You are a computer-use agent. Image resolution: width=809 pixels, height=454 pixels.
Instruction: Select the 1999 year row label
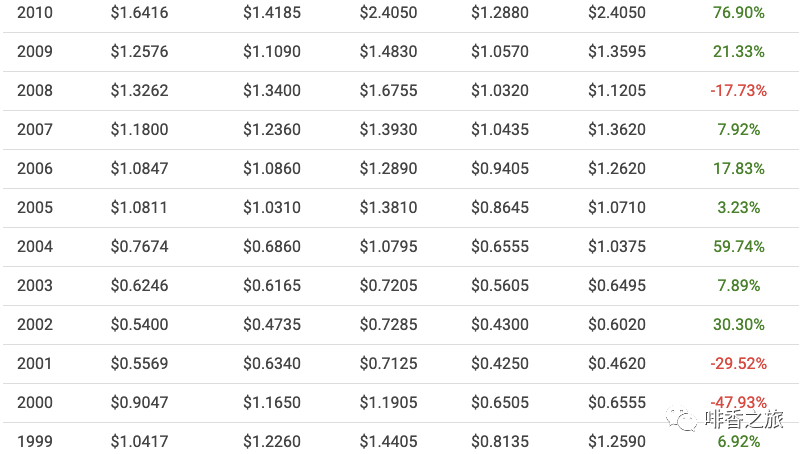35,442
